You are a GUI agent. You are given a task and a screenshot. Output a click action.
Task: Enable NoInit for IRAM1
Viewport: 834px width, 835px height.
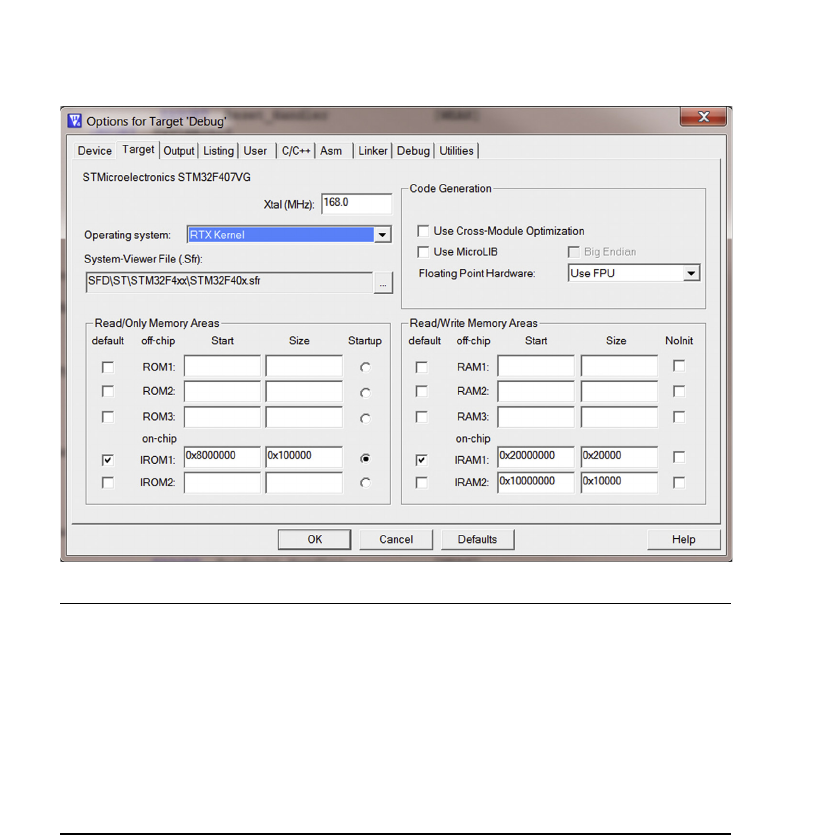678,457
